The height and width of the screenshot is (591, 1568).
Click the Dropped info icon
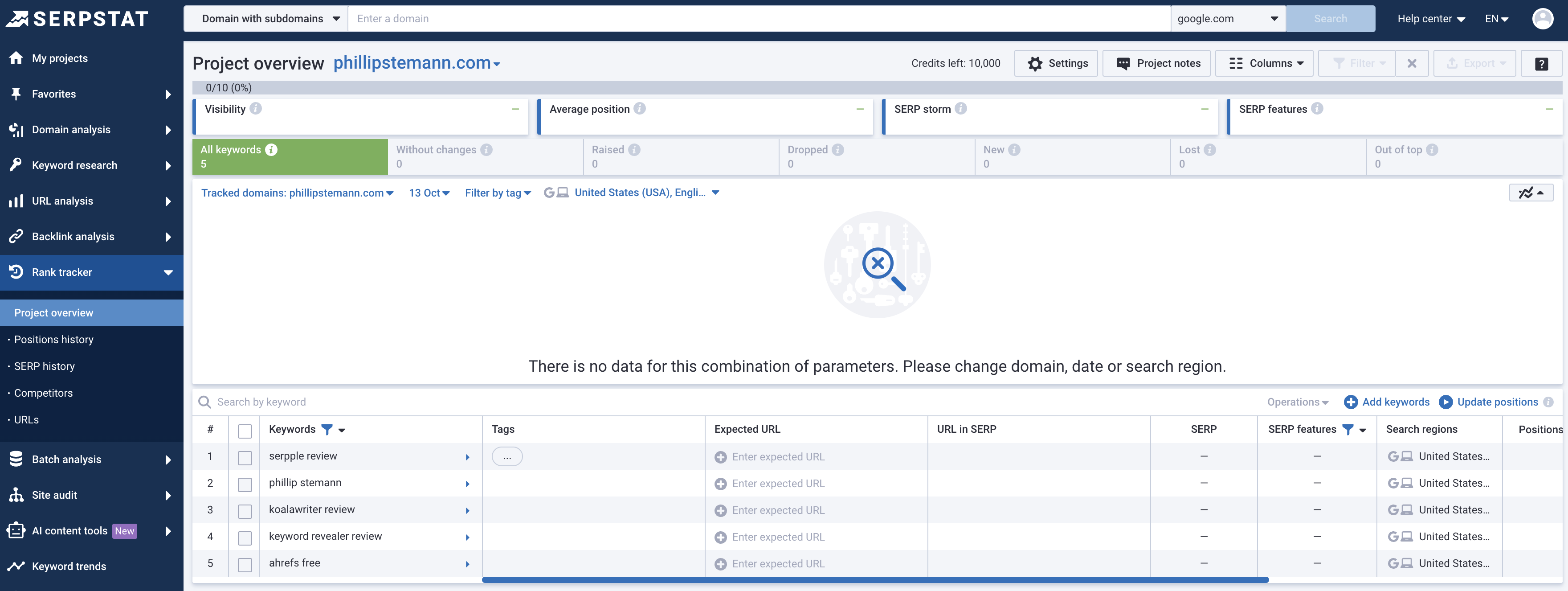click(837, 149)
